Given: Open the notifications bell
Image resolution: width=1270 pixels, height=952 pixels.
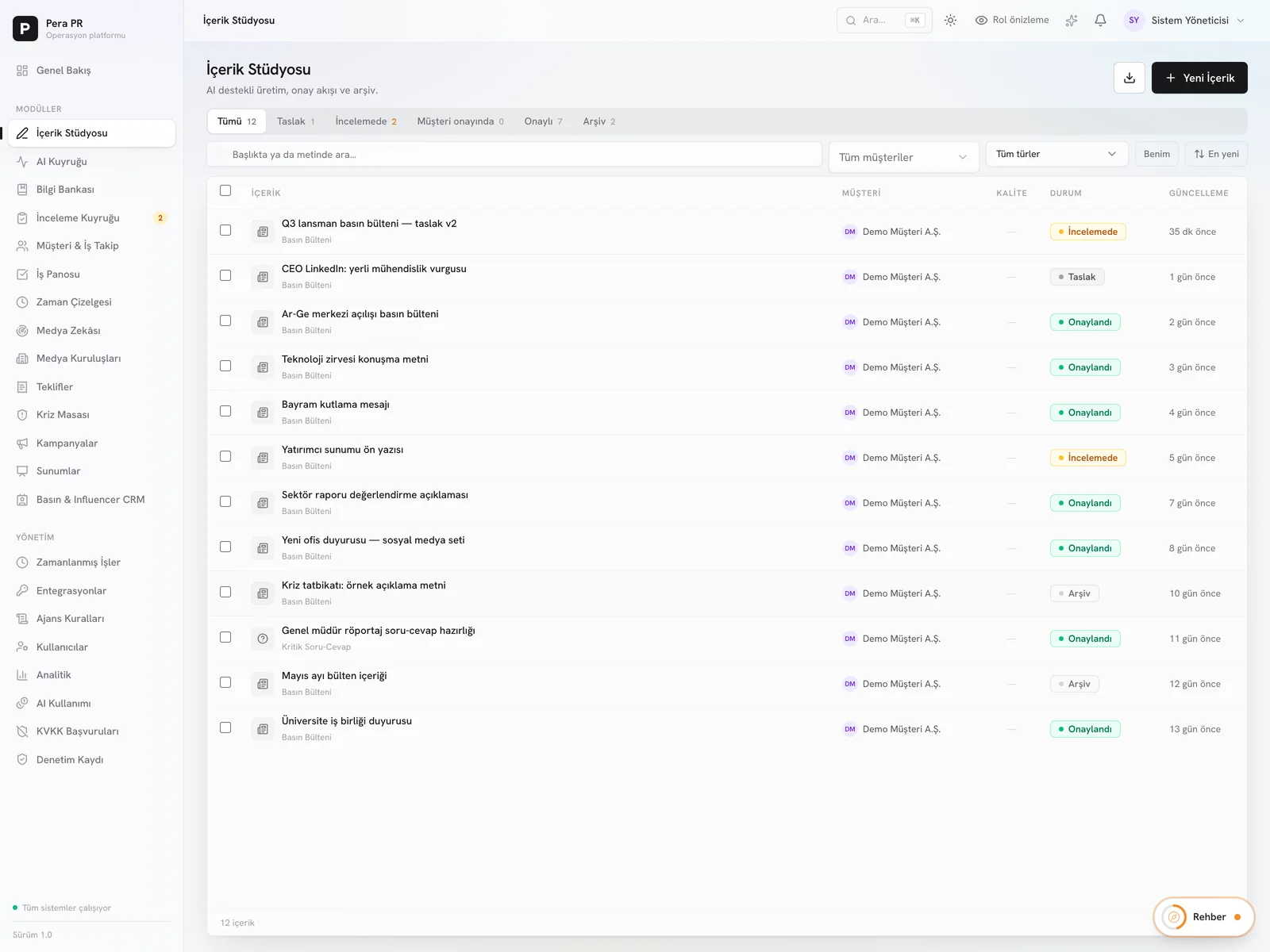Looking at the screenshot, I should (1100, 21).
